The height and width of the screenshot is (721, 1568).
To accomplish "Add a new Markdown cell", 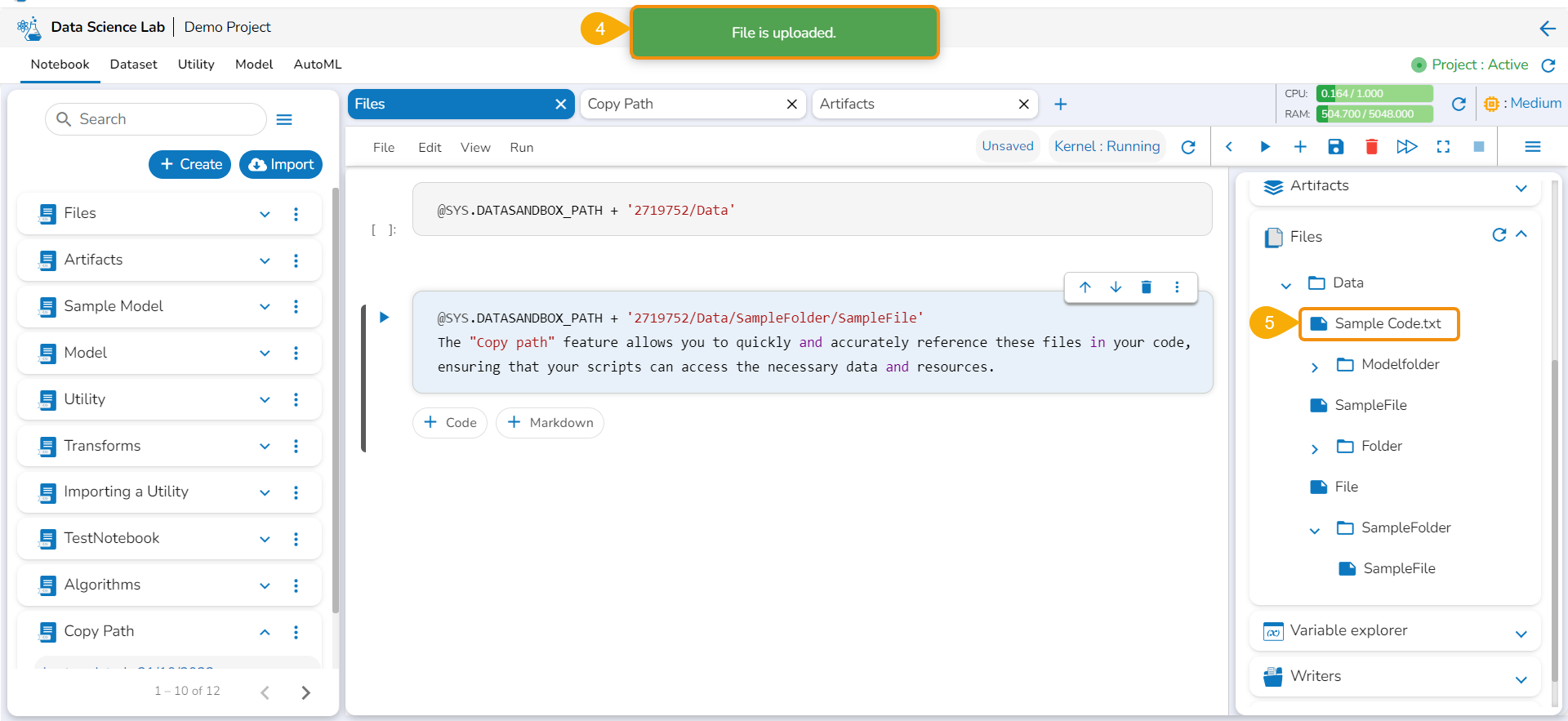I will [550, 423].
